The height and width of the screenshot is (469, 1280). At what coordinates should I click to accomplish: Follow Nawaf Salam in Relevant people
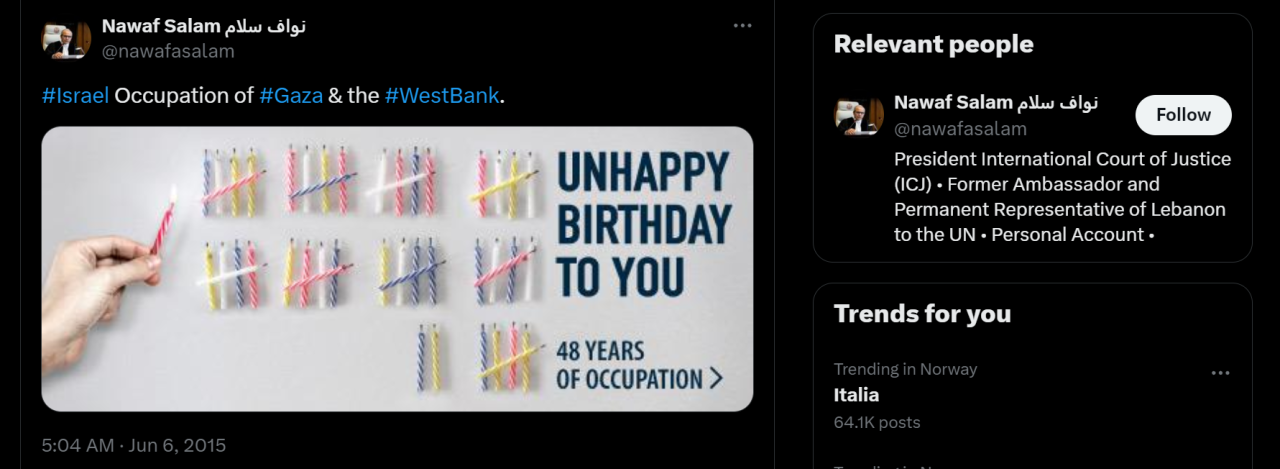[x=1183, y=115]
